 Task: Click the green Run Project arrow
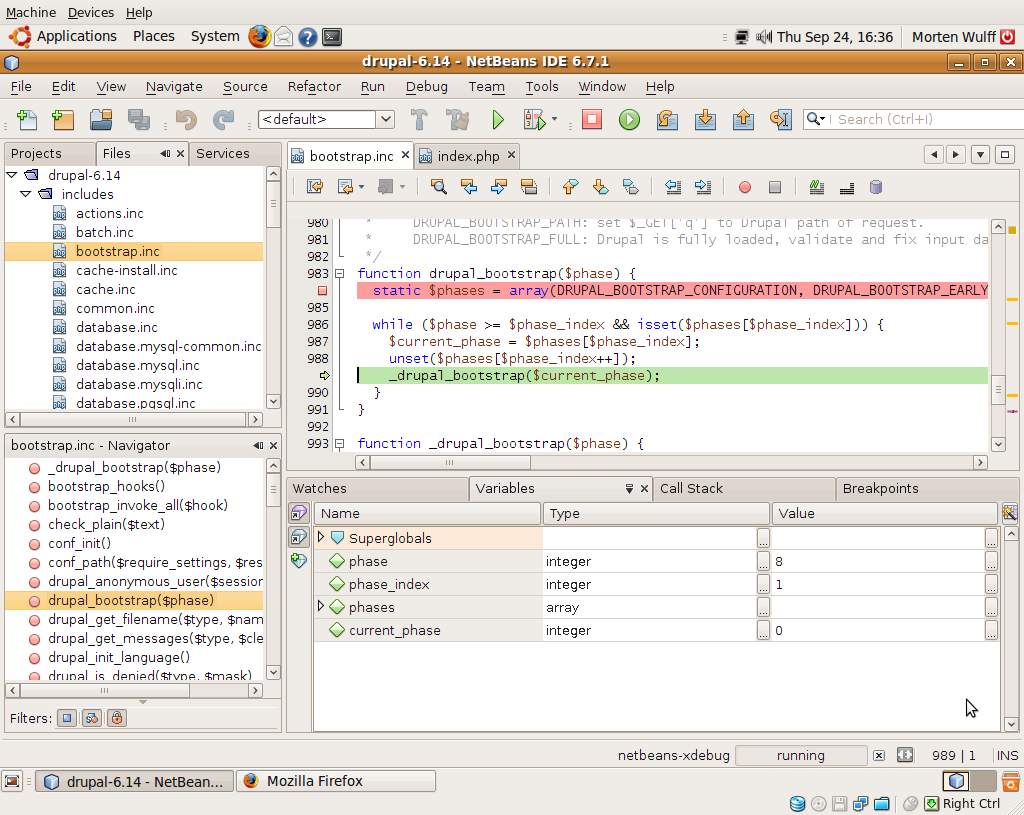498,120
